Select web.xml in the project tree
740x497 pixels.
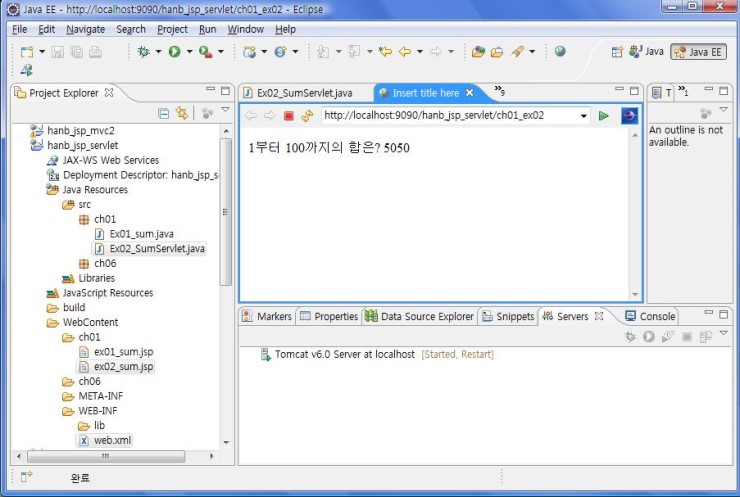(112, 440)
